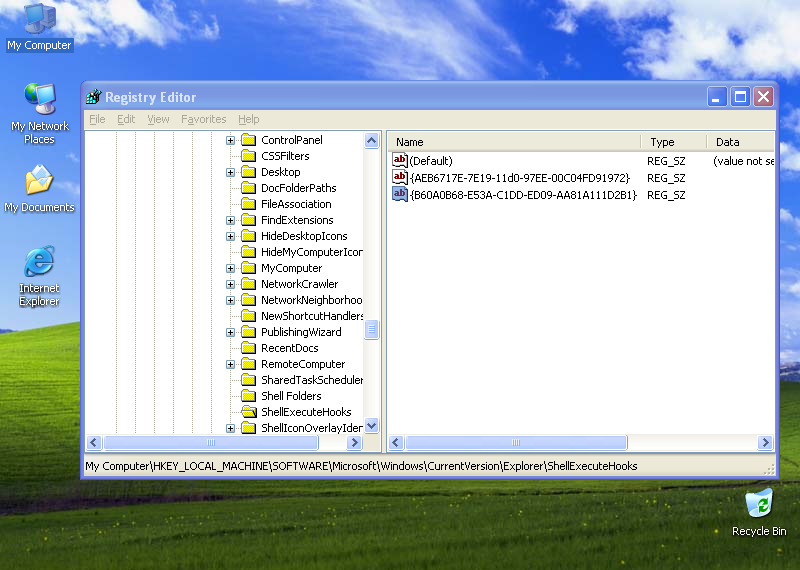This screenshot has height=570, width=800.
Task: Click the RemoteComputer folder icon
Action: click(248, 364)
